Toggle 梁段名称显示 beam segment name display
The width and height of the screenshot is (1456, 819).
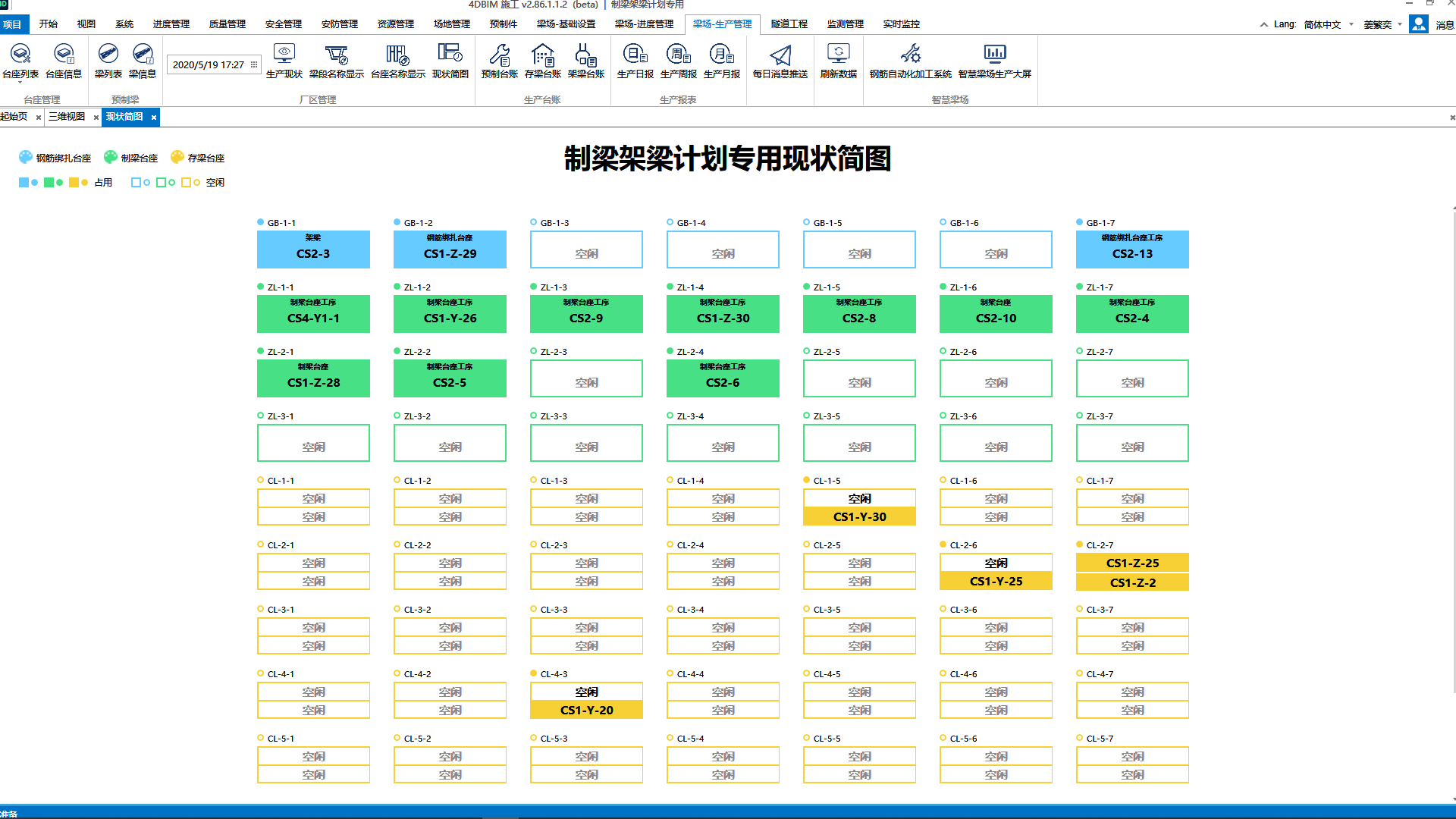coord(337,61)
